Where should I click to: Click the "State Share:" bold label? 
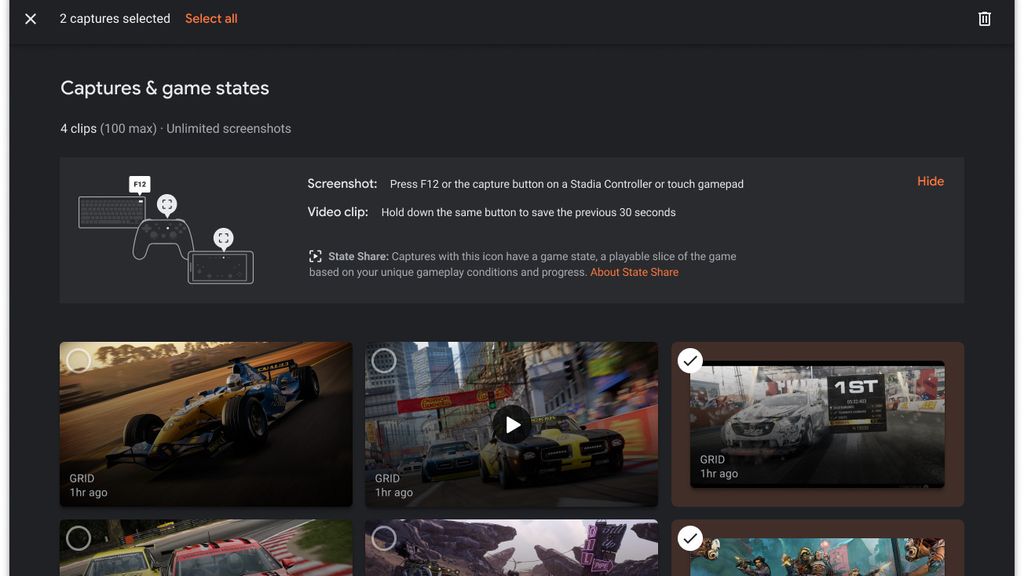click(x=359, y=257)
